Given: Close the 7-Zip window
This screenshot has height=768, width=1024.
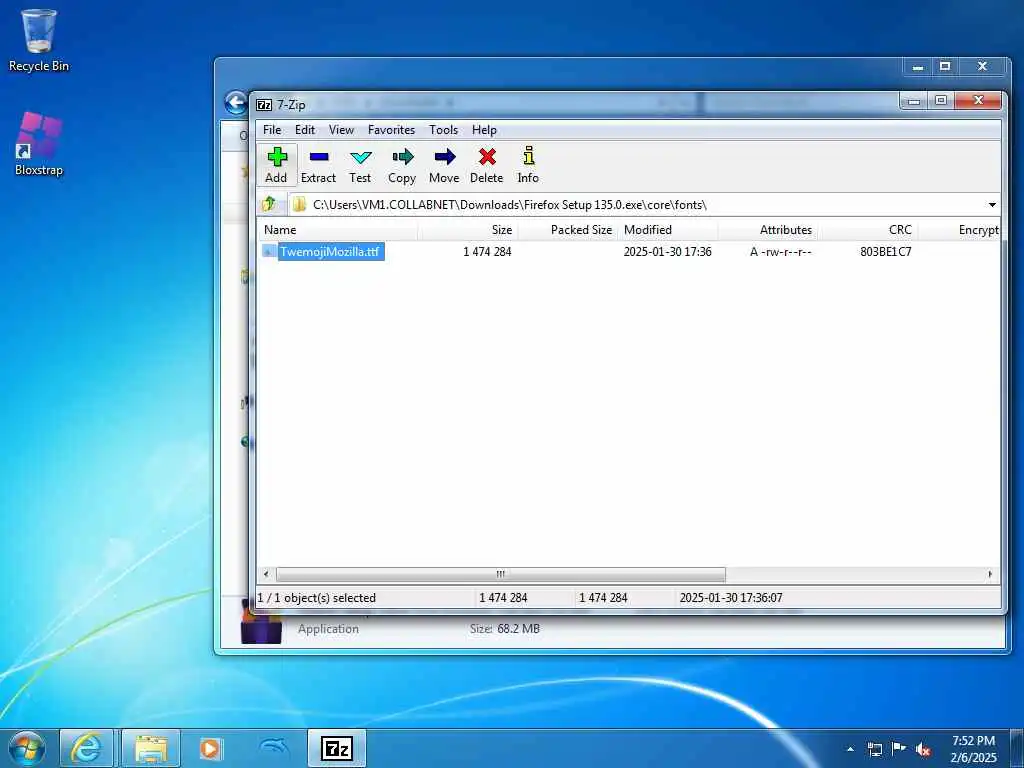Looking at the screenshot, I should pos(978,101).
